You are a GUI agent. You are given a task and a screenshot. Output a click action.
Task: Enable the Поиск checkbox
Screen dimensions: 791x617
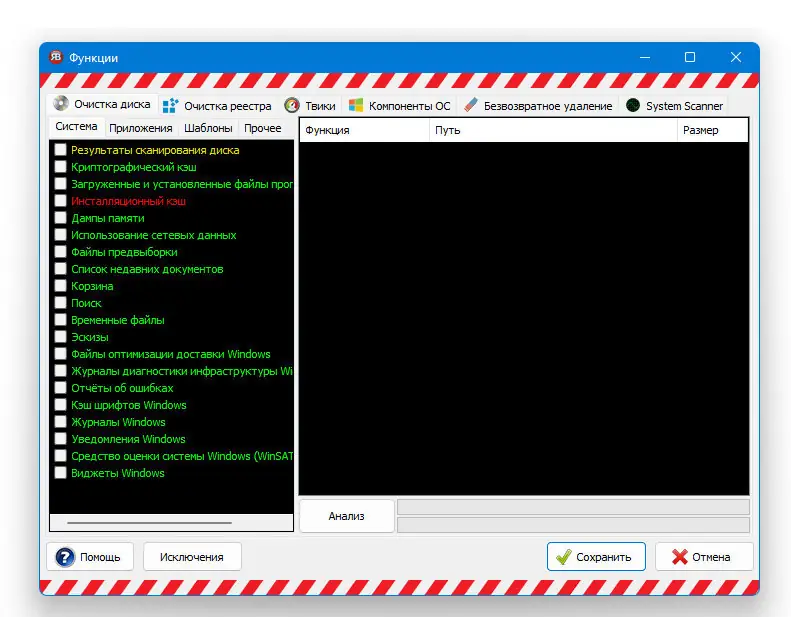61,302
